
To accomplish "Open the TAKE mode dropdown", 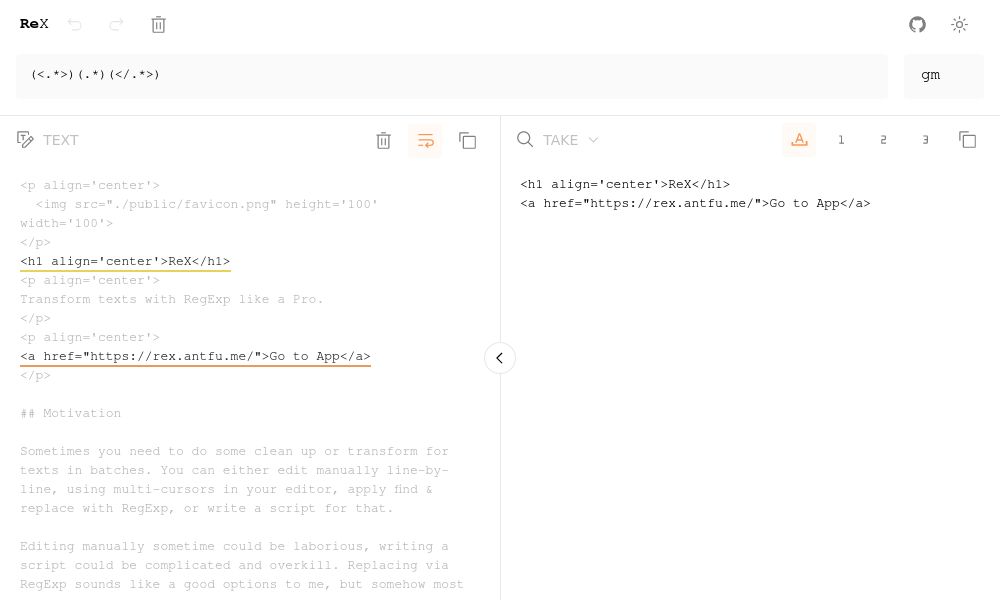I will (570, 140).
